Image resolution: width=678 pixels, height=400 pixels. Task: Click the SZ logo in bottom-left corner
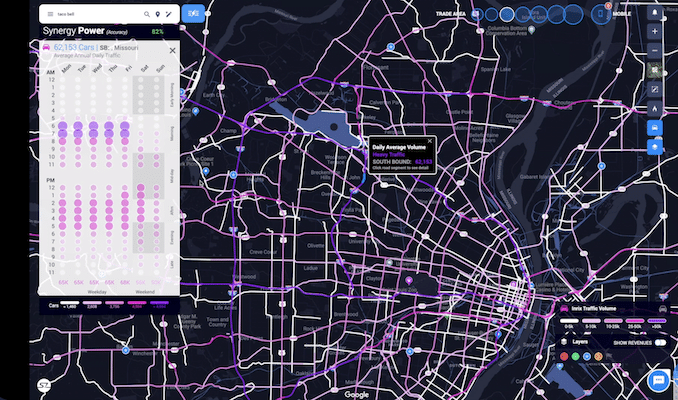tap(44, 385)
